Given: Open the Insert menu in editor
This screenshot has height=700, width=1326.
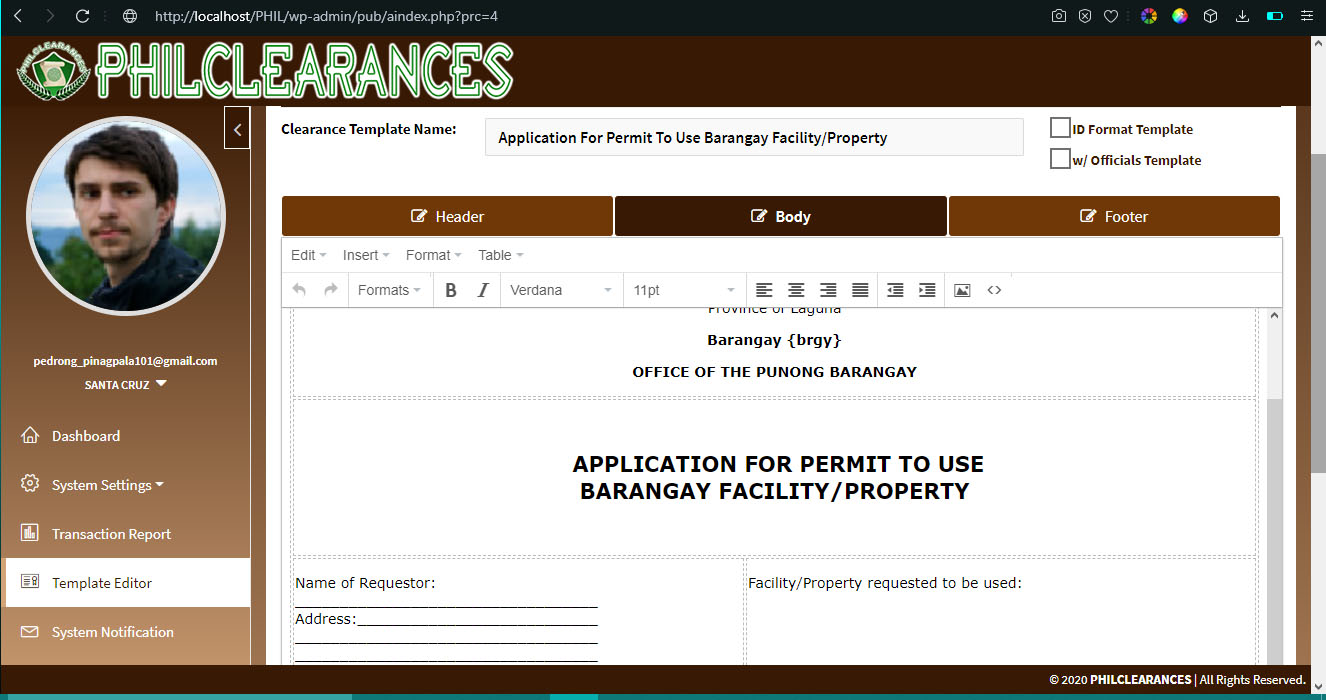Looking at the screenshot, I should point(366,255).
